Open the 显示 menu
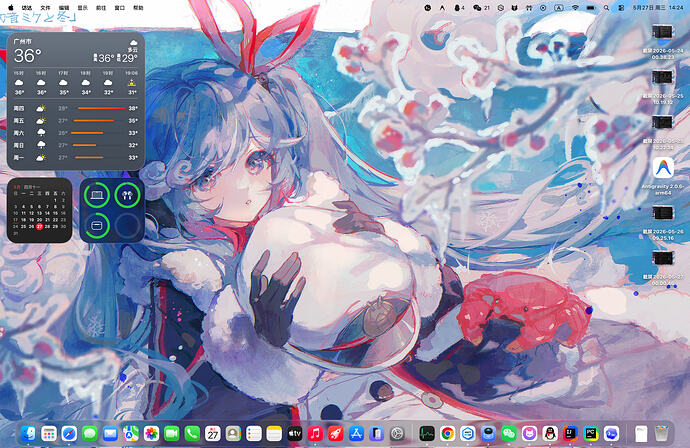 (83, 7)
